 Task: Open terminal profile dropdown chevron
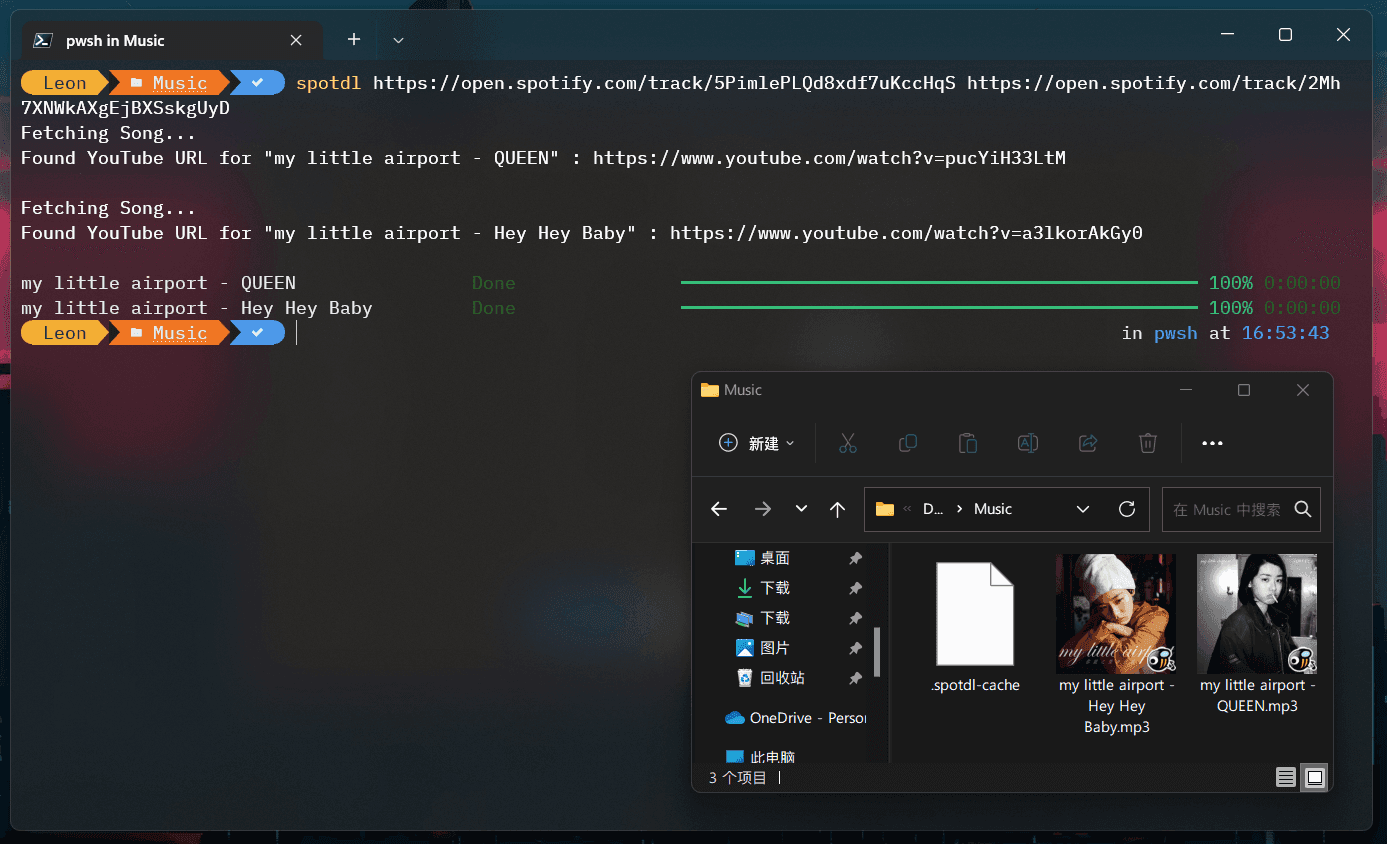pos(398,40)
